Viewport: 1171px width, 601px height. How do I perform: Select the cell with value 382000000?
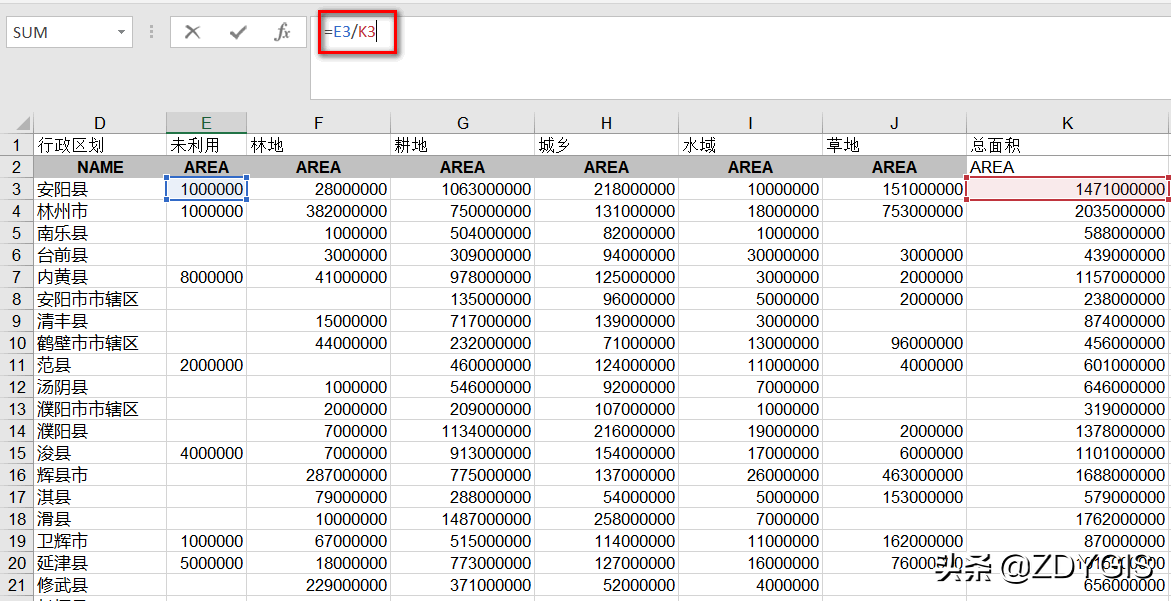coord(319,211)
